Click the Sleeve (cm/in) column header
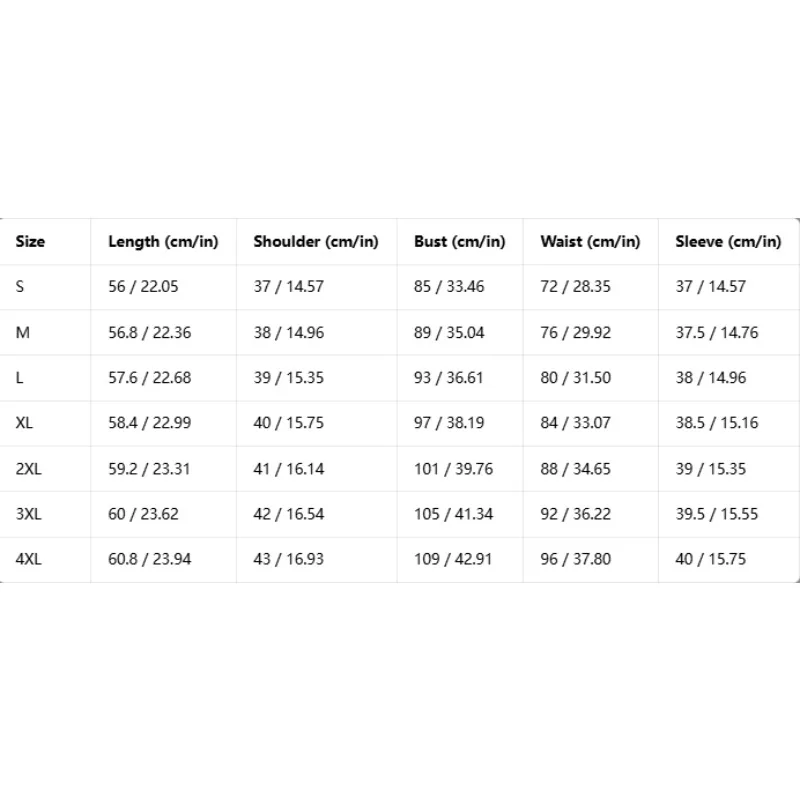The width and height of the screenshot is (800, 800). [728, 242]
